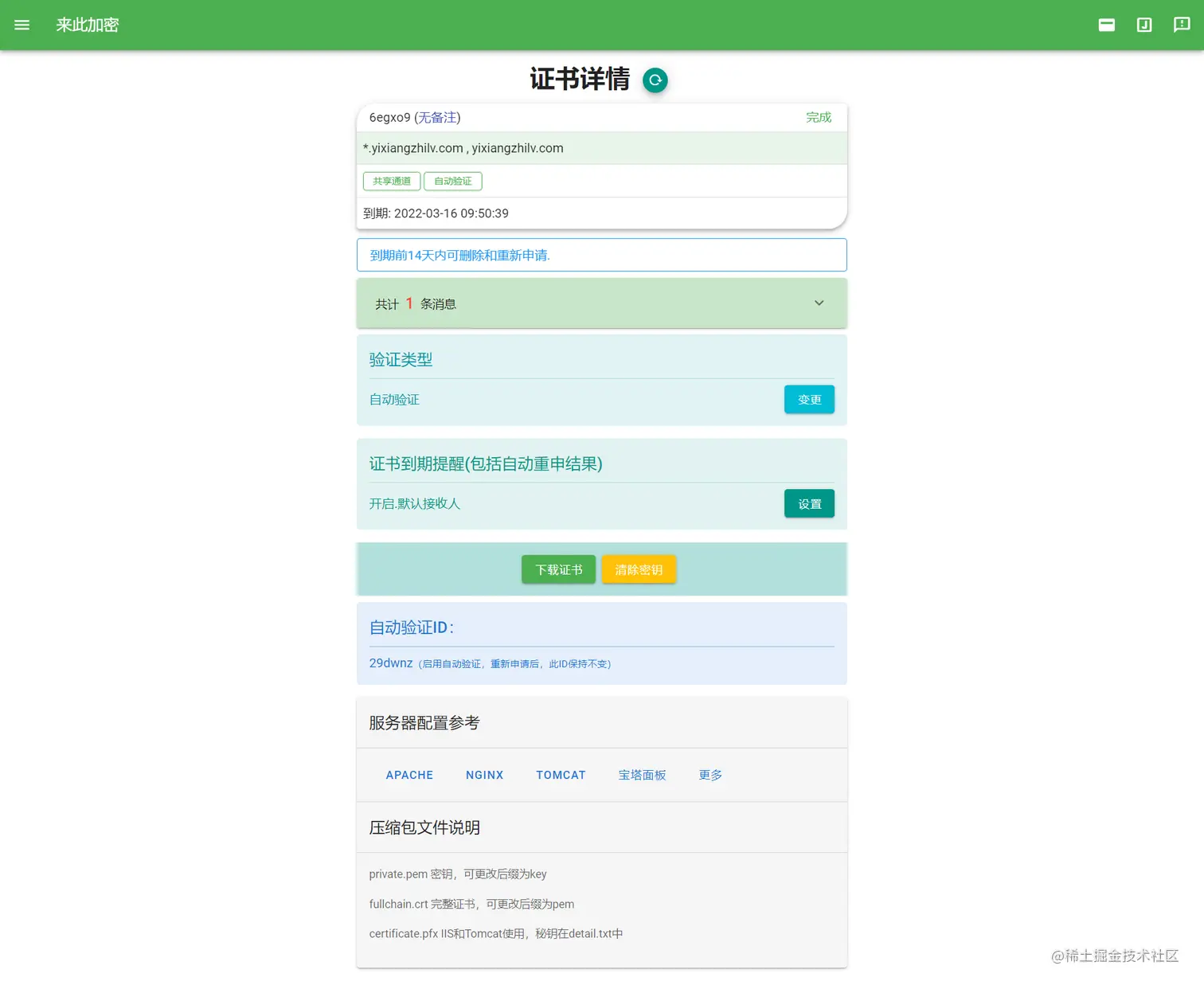Click the refresh icon beside 证书详情
1204x989 pixels.
(655, 80)
